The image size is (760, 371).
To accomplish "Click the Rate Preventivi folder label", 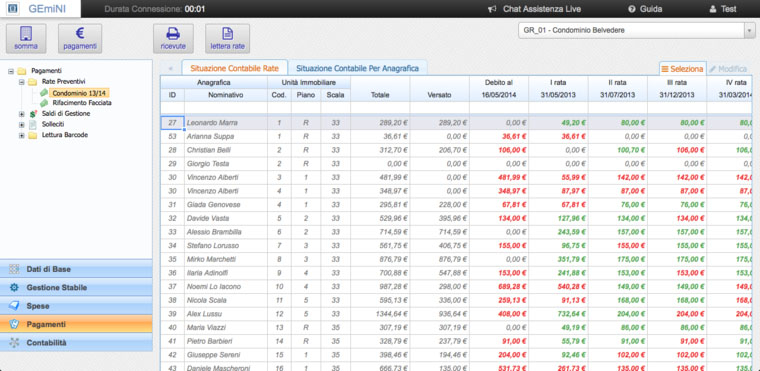I will (x=63, y=81).
